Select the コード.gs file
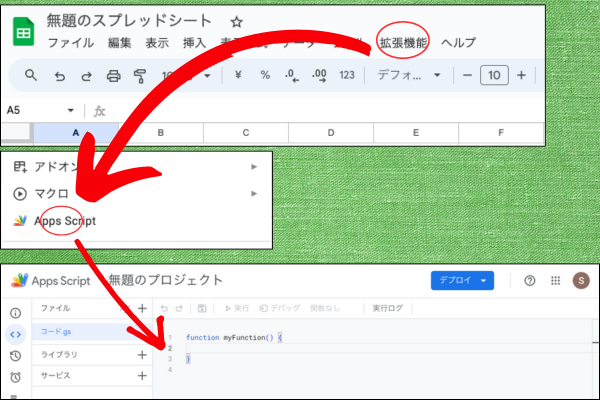The height and width of the screenshot is (400, 600). coord(92,331)
